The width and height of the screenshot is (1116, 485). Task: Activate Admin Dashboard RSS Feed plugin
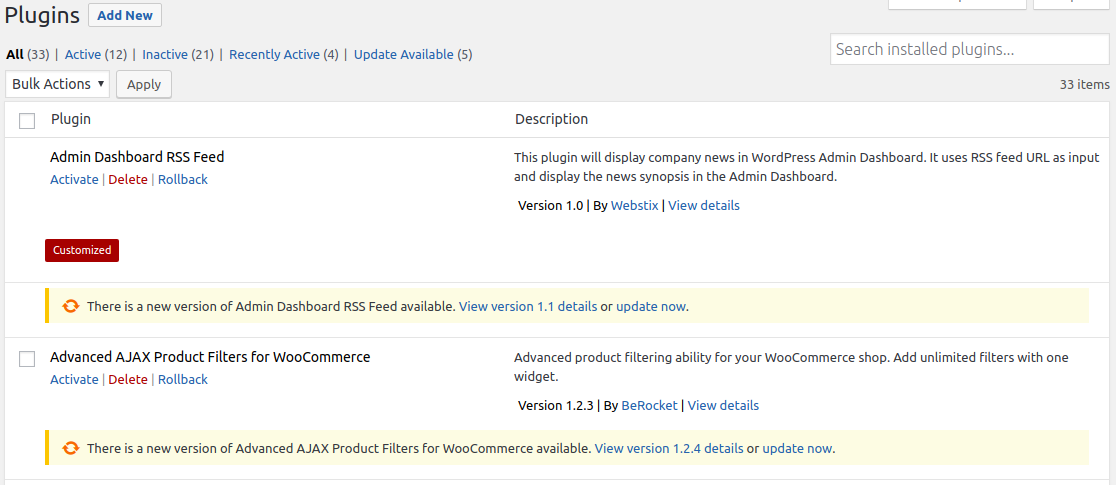click(74, 179)
